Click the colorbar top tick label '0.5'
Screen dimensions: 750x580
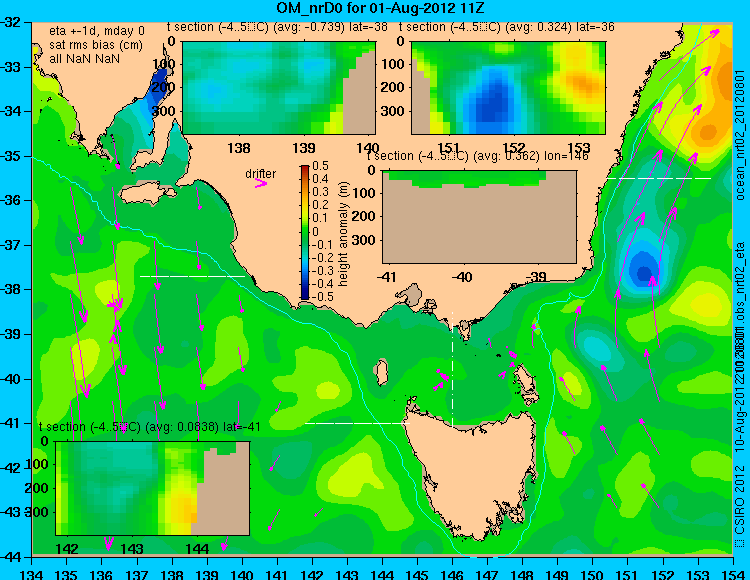pos(320,166)
